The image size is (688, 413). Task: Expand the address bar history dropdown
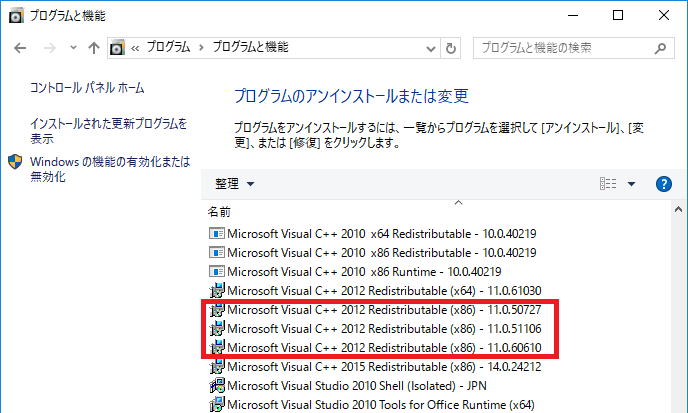[431, 48]
